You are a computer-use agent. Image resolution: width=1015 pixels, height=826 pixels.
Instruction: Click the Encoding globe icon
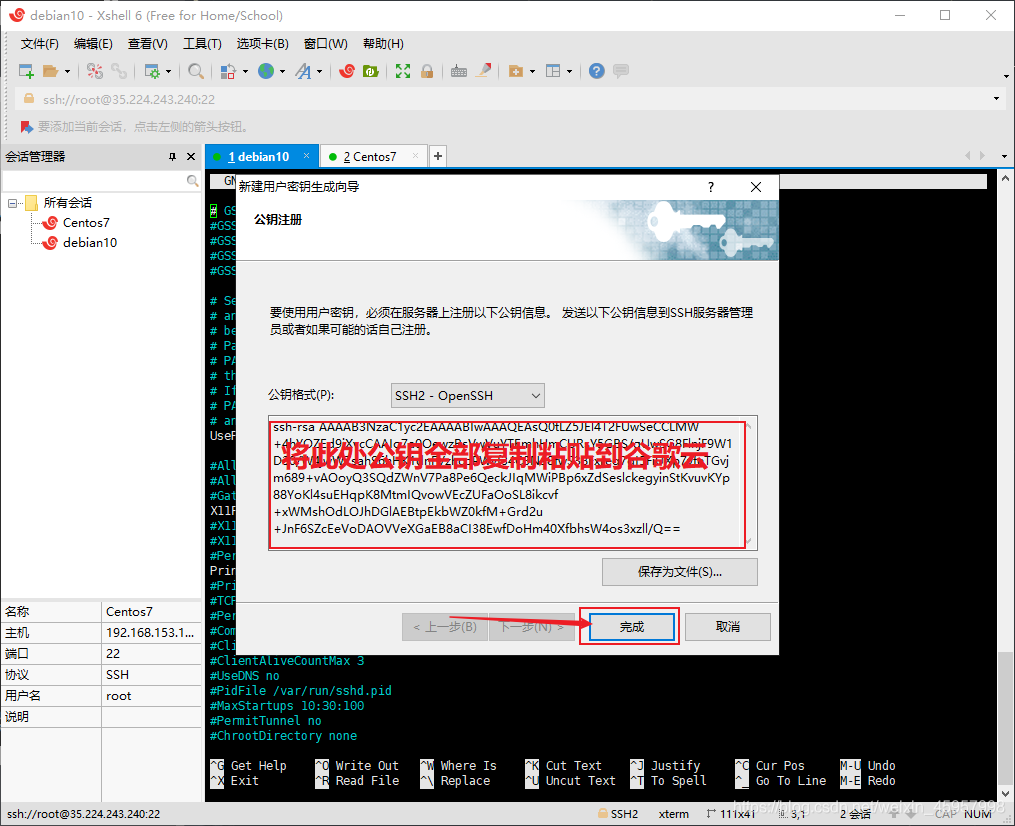point(266,71)
